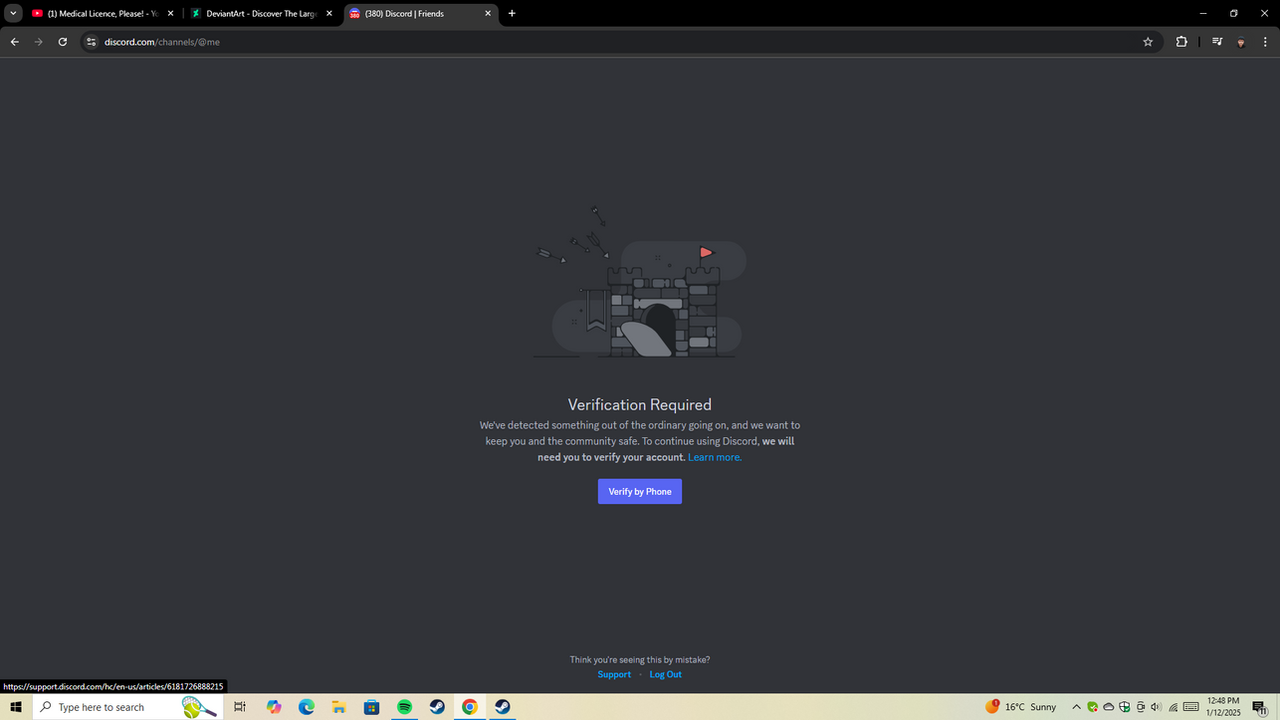The height and width of the screenshot is (720, 1280).
Task: Open the volume speaker control
Action: tap(1157, 707)
